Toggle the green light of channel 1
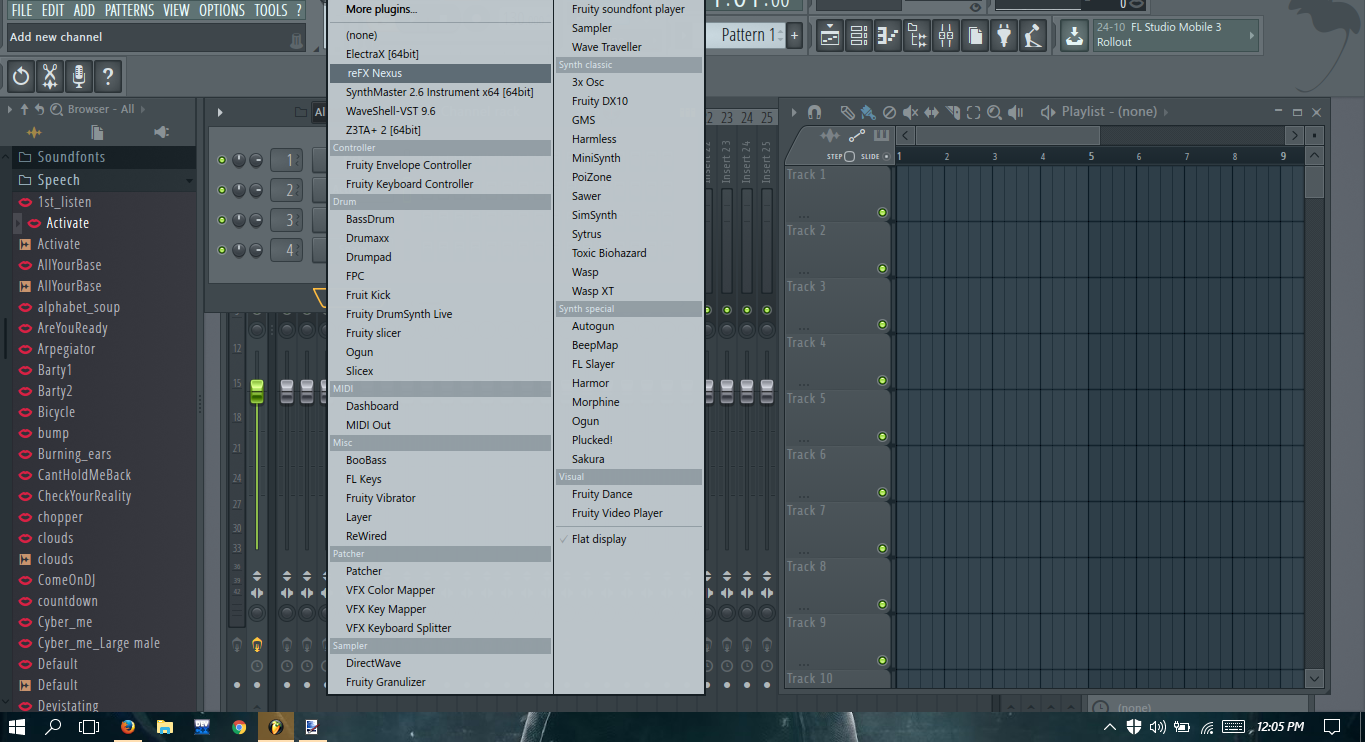Screen dimensions: 1365x742 [x=222, y=160]
